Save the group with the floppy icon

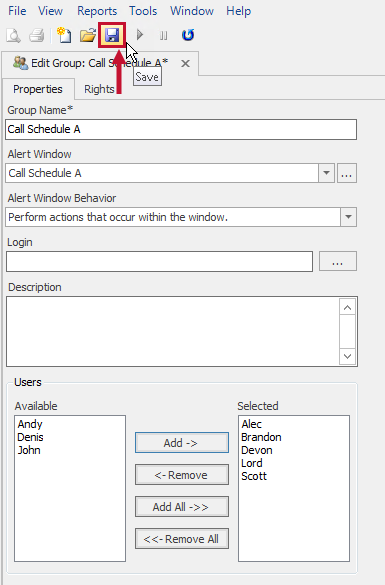(112, 35)
